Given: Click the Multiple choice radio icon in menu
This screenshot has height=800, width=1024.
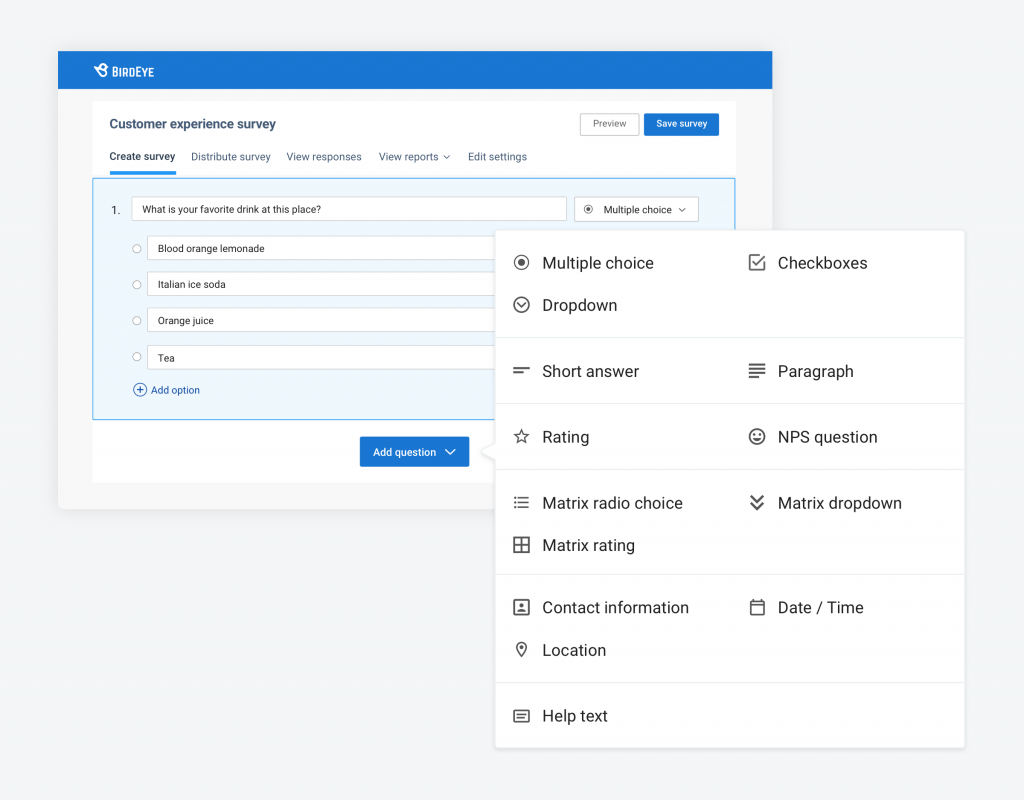Looking at the screenshot, I should click(x=521, y=263).
